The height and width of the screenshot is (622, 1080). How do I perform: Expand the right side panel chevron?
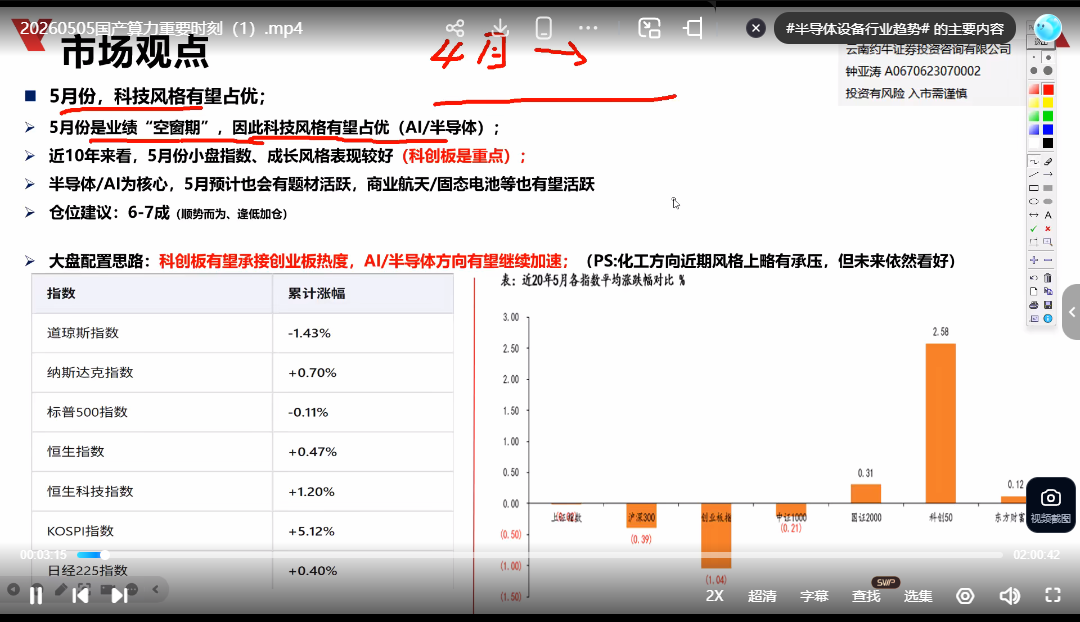[x=1072, y=312]
